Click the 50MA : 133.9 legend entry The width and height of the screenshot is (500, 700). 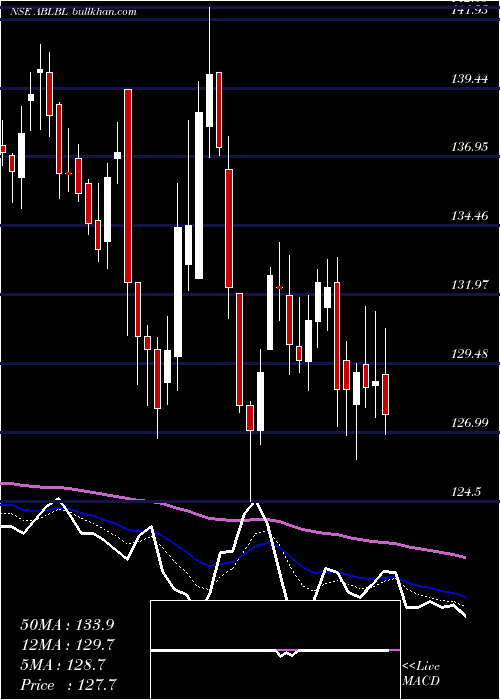pyautogui.click(x=66, y=625)
